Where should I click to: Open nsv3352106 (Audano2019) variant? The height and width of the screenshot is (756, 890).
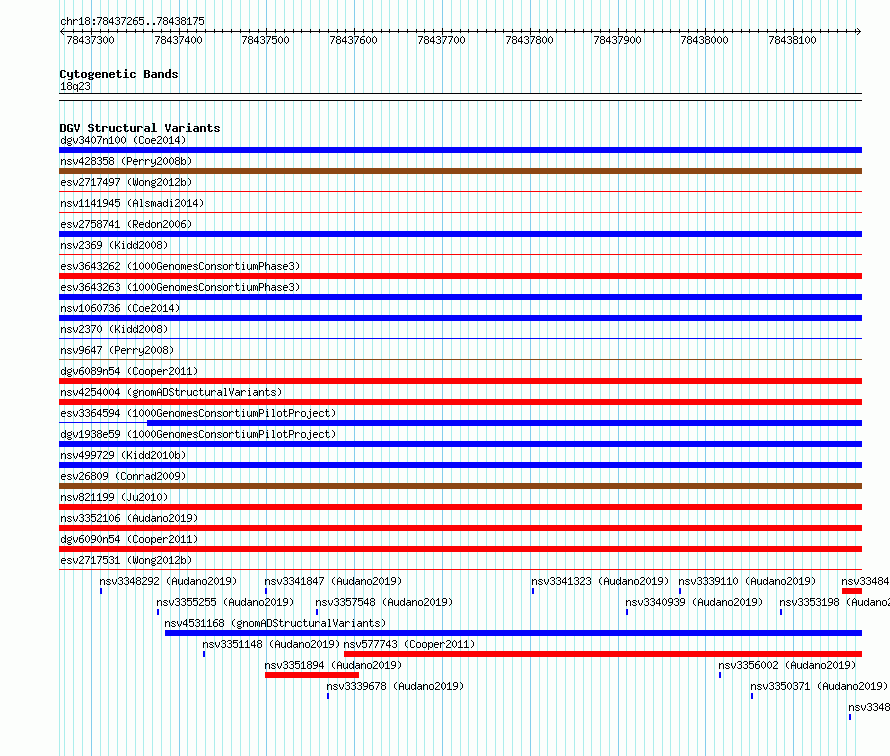129,518
